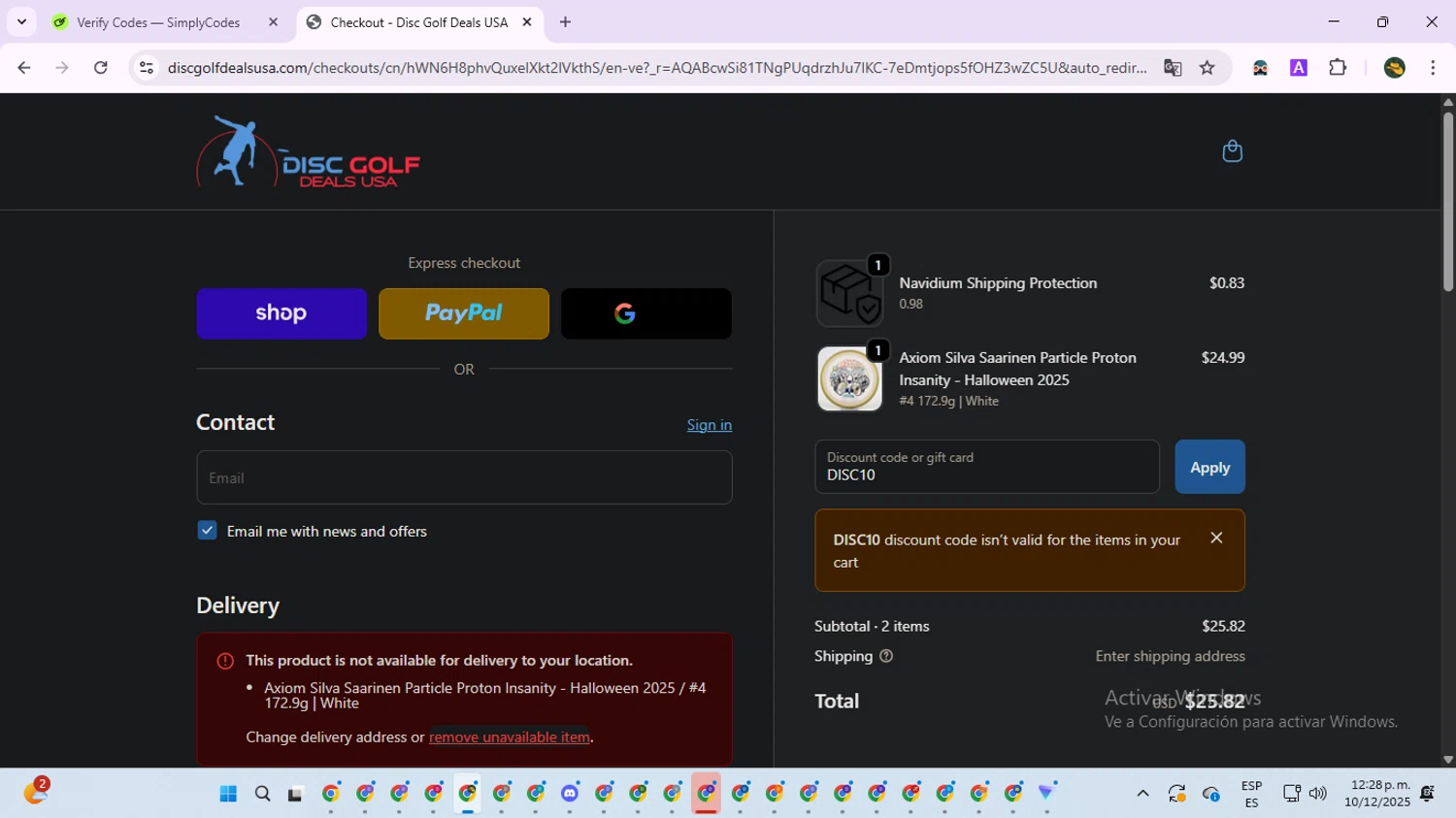Translate this page icon
This screenshot has width=1456, height=818.
click(1173, 68)
